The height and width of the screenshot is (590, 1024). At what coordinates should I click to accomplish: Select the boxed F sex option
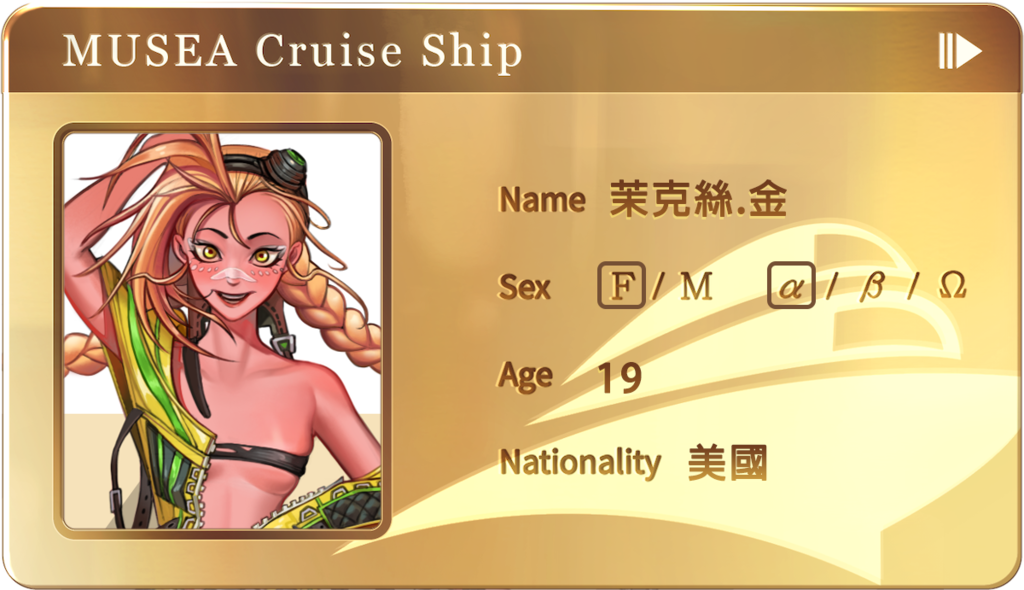(x=621, y=285)
